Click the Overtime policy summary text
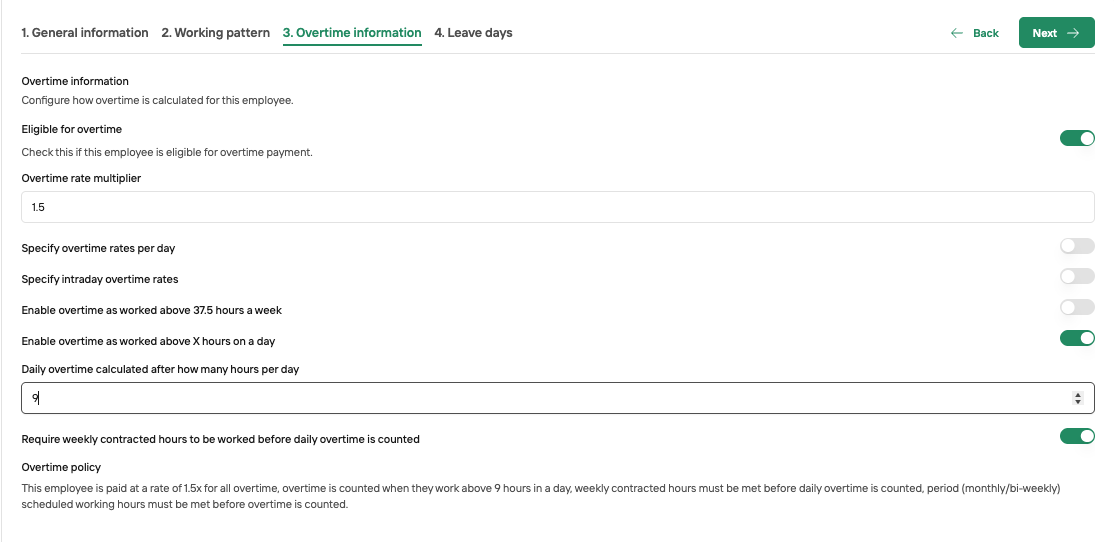 (x=541, y=497)
